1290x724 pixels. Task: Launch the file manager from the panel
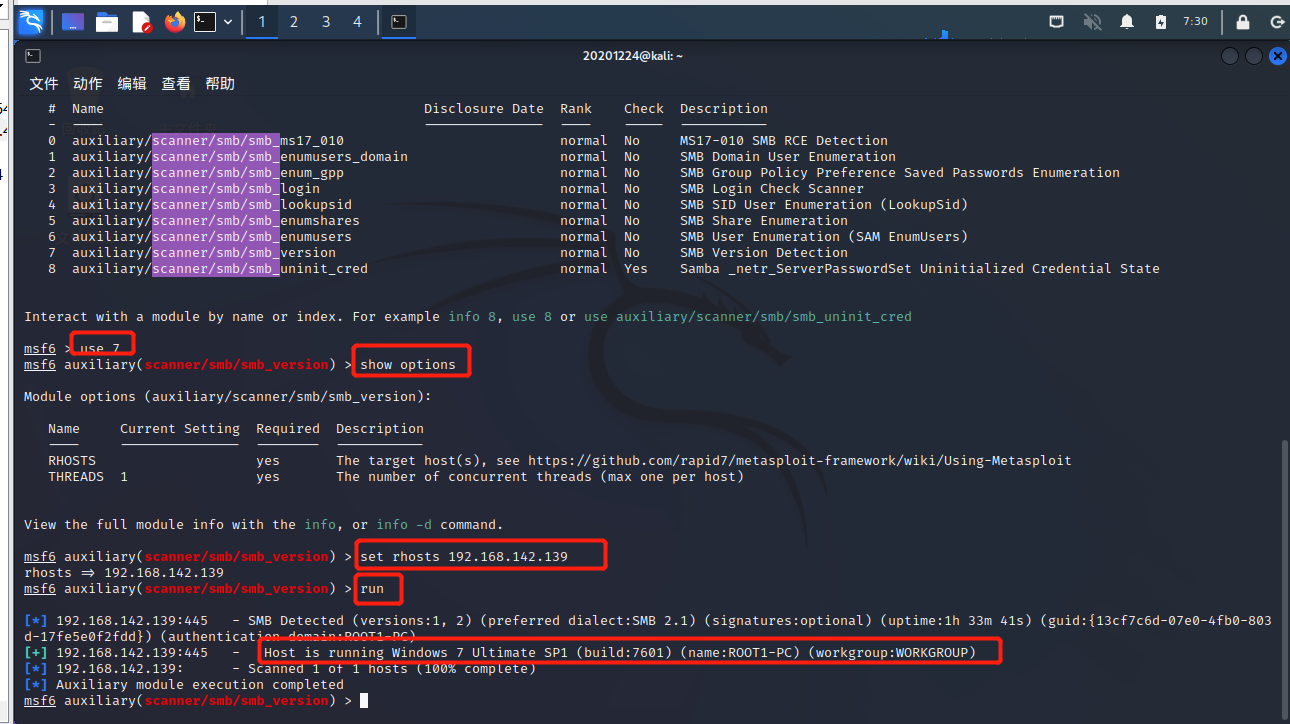107,21
